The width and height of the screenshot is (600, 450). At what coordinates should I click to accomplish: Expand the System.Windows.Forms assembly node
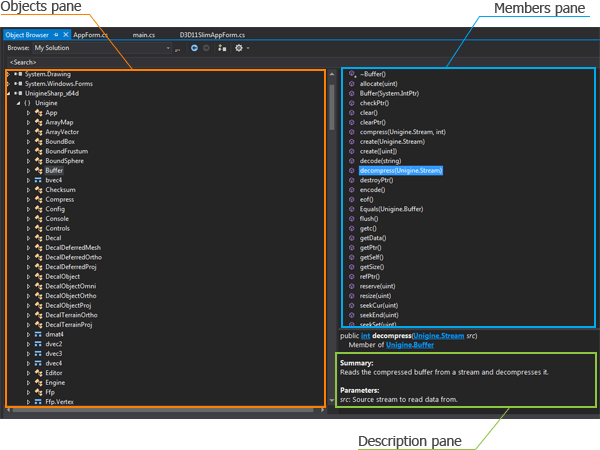pos(9,84)
